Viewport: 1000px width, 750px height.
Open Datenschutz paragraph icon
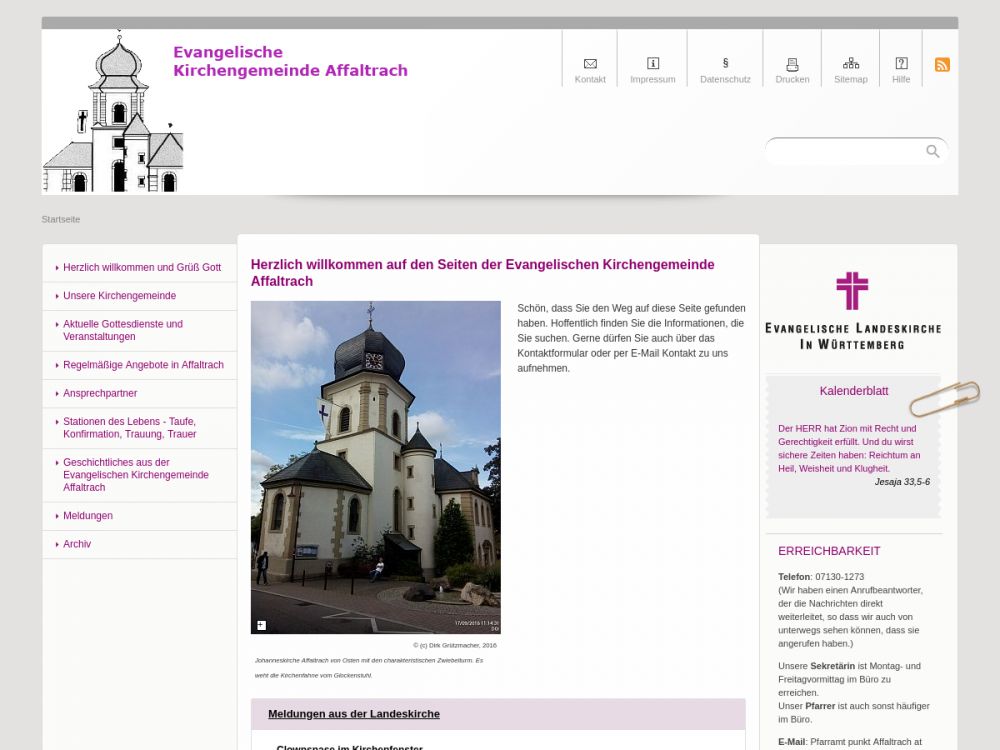coord(725,64)
